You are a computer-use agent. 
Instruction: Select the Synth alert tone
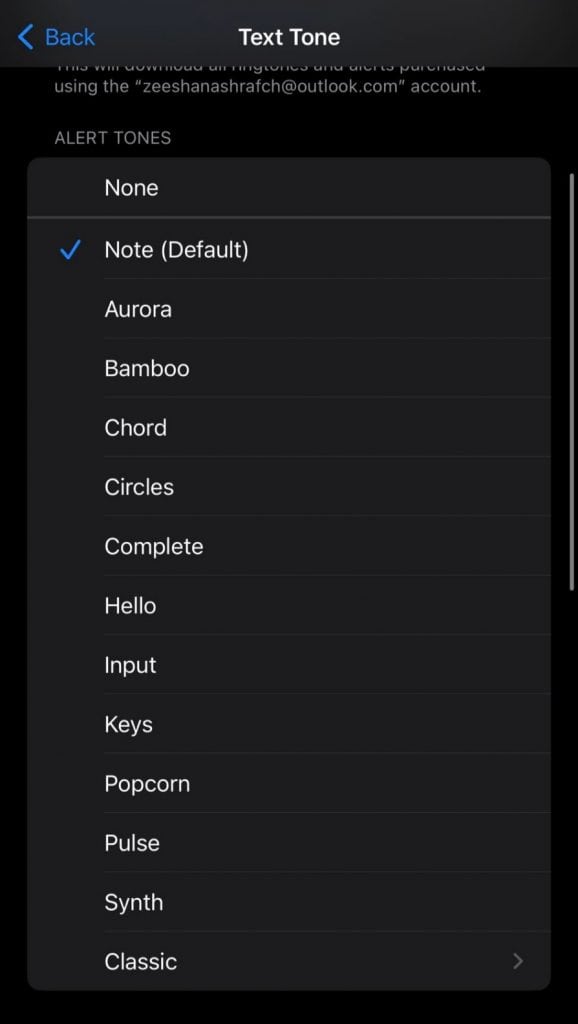click(290, 902)
